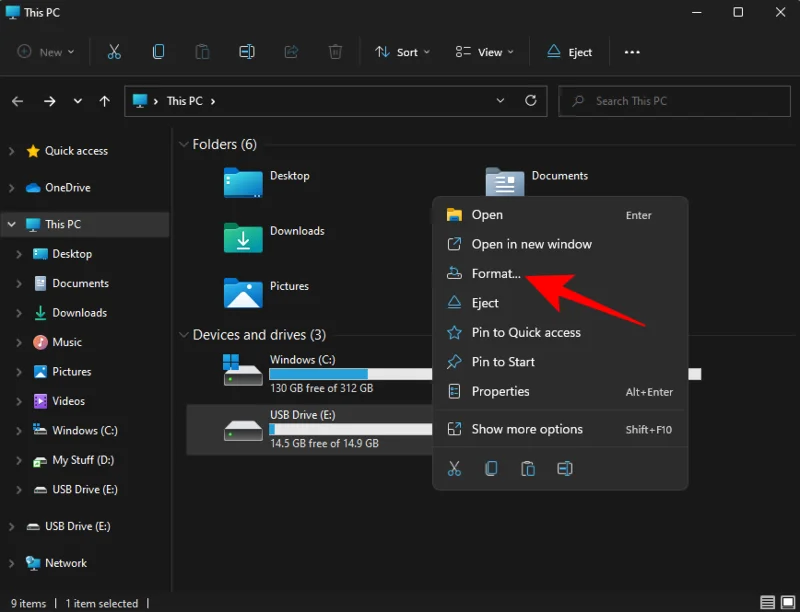The image size is (800, 612).
Task: Click the Copy icon in the toolbar
Action: pyautogui.click(x=158, y=51)
